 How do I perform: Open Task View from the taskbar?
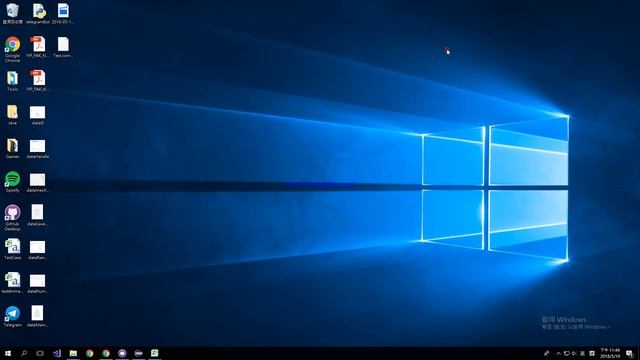tap(40, 353)
